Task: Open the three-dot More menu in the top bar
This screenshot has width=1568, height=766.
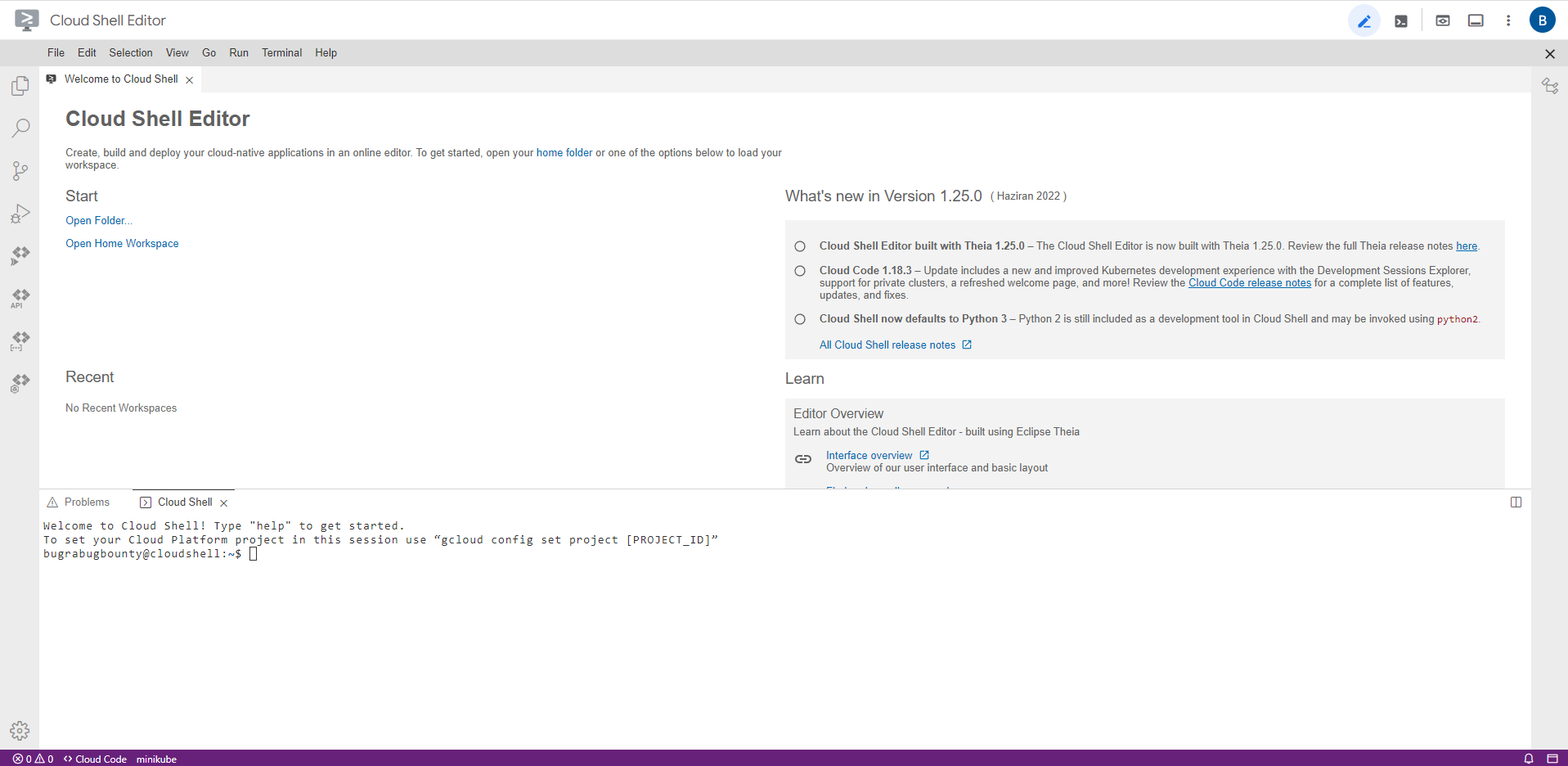Action: tap(1508, 21)
